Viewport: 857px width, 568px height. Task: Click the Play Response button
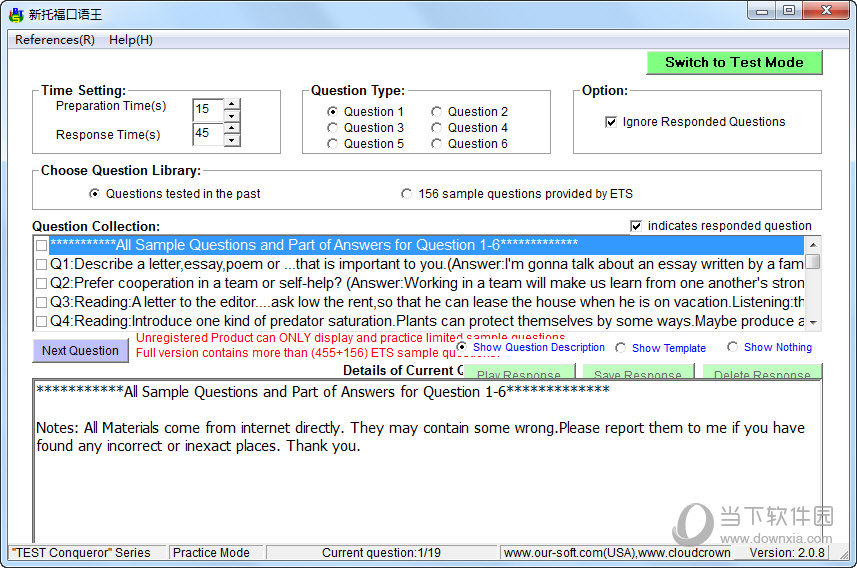click(519, 372)
